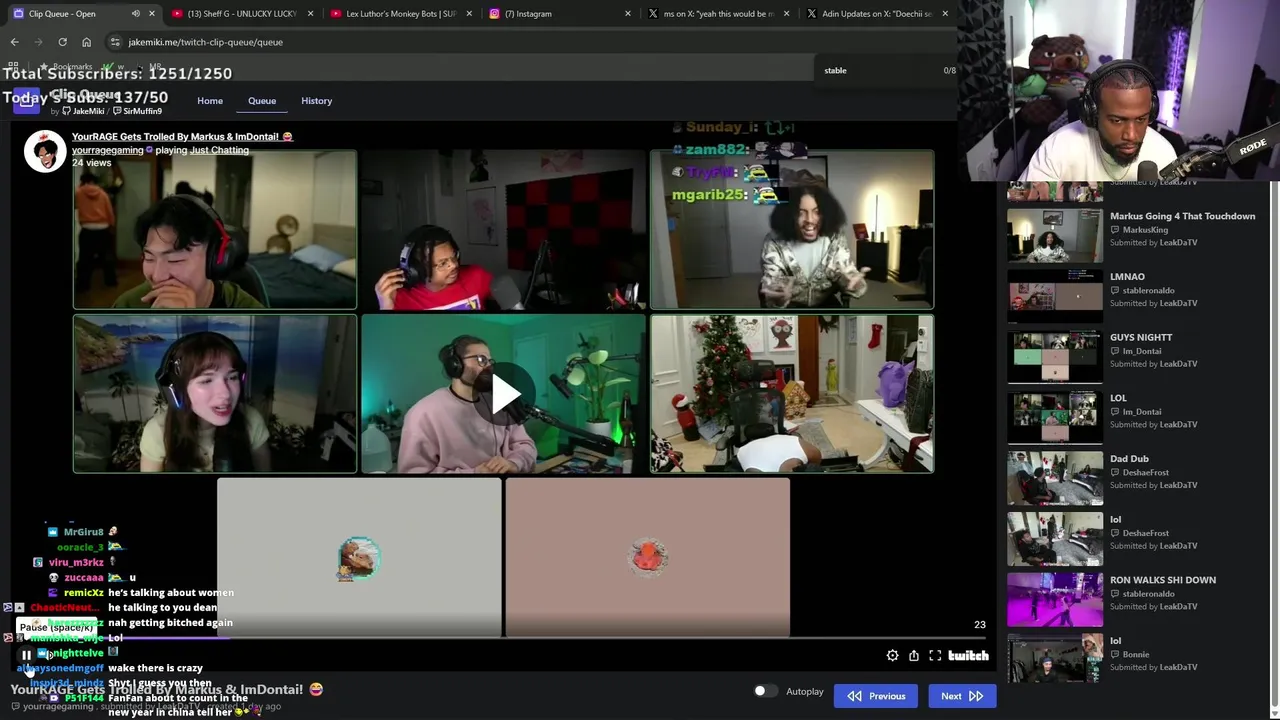Open the SirMuffin9 author link
1280x720 pixels.
coord(138,111)
